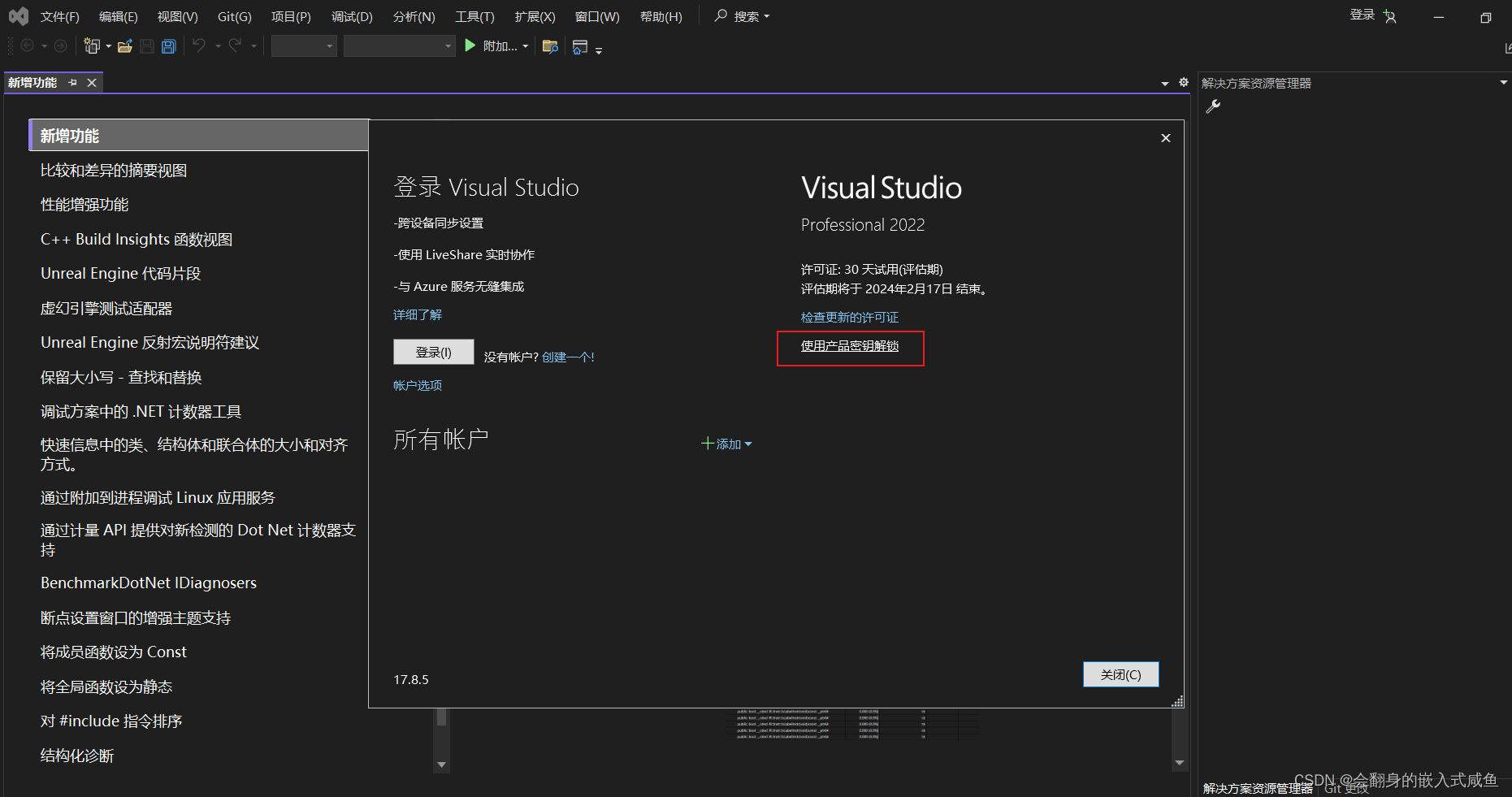
Task: Open the Solution Explorer window options arrow
Action: pyautogui.click(x=1504, y=82)
